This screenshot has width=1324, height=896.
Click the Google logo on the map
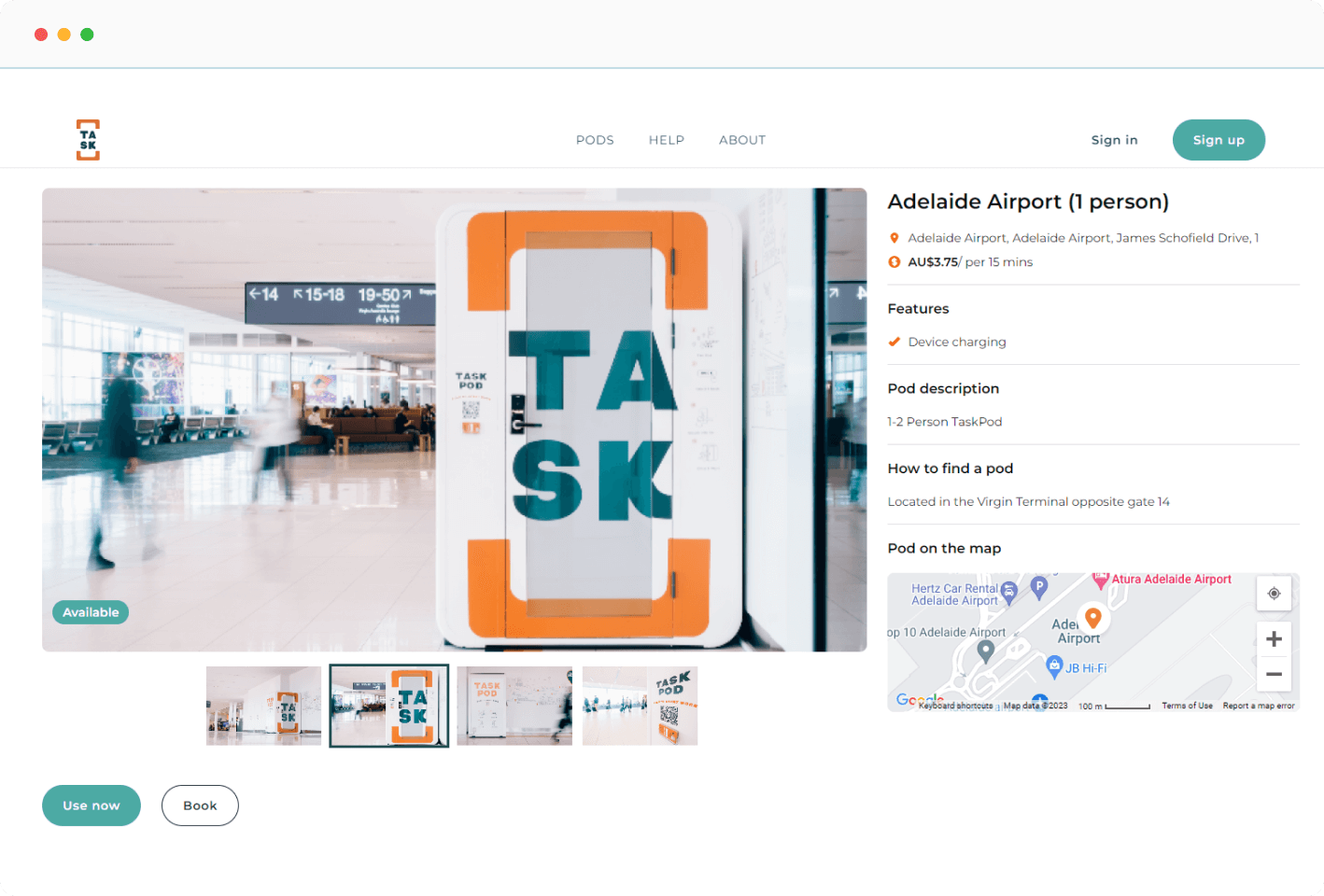pos(920,700)
